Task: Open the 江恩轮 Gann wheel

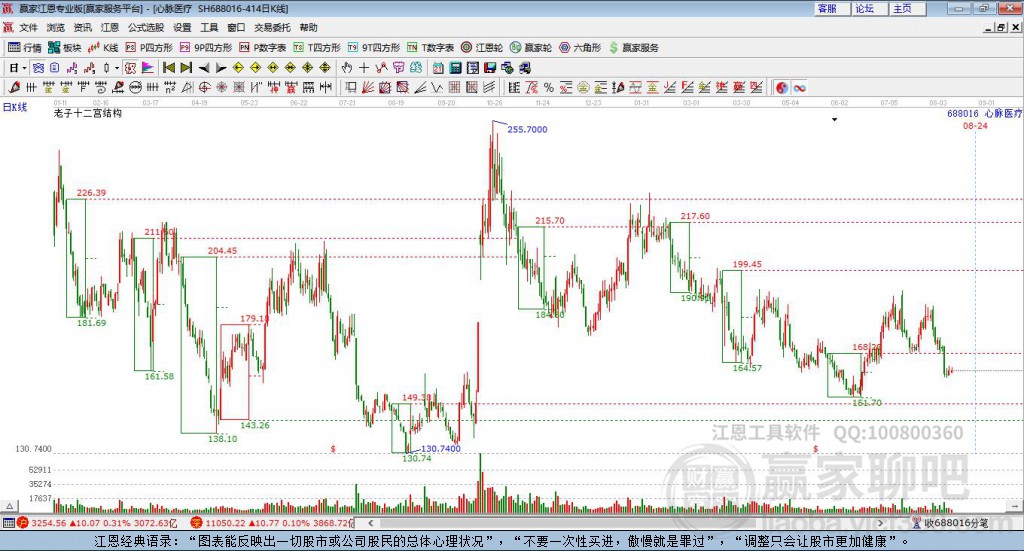Action: [x=482, y=48]
